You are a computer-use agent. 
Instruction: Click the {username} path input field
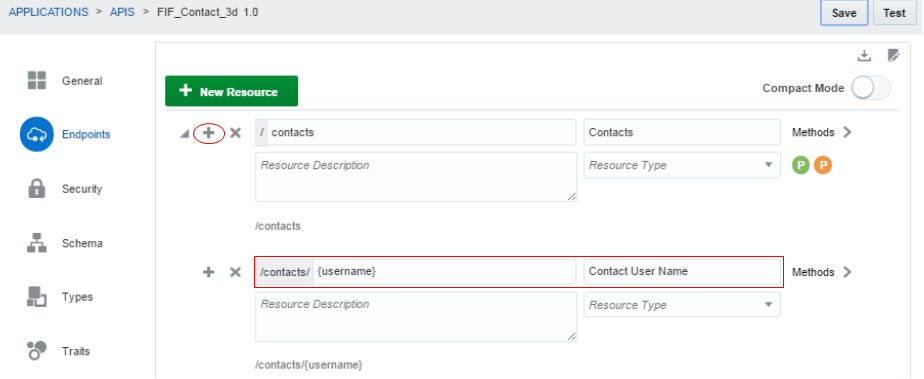click(x=444, y=271)
